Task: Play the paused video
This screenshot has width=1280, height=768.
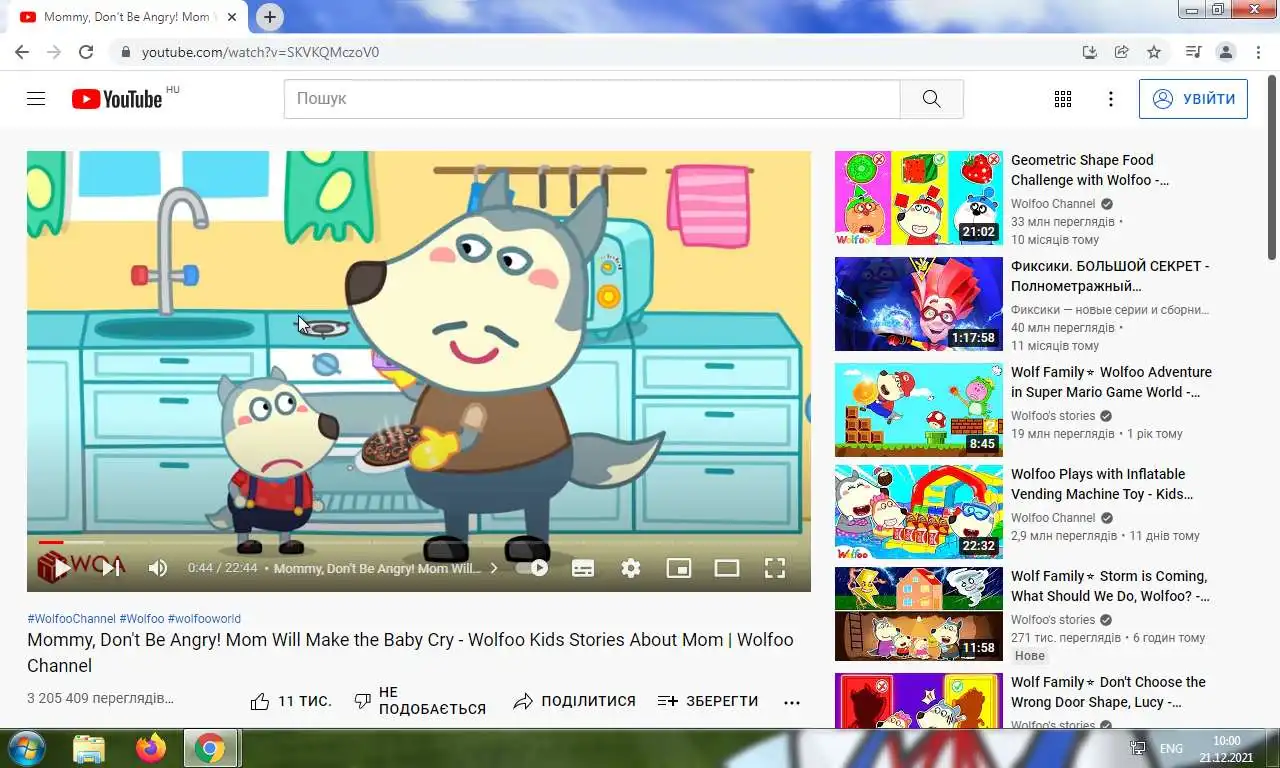Action: point(62,568)
